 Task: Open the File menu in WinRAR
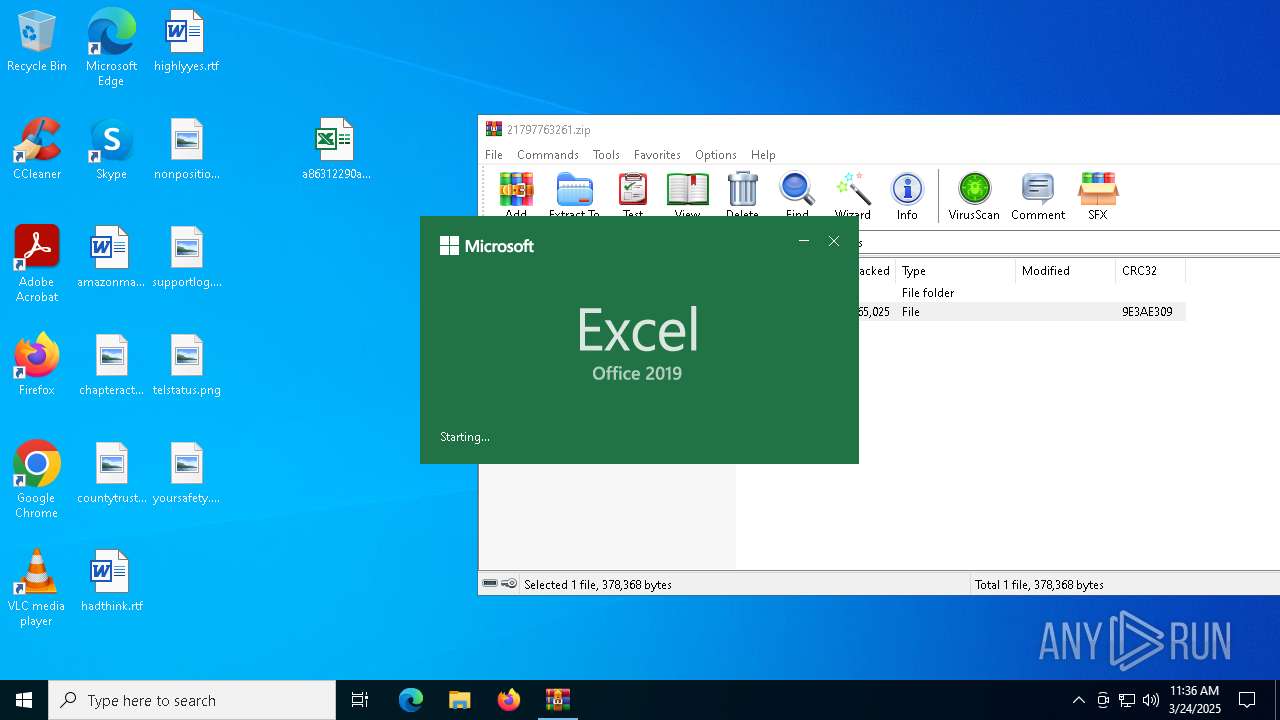(x=494, y=155)
